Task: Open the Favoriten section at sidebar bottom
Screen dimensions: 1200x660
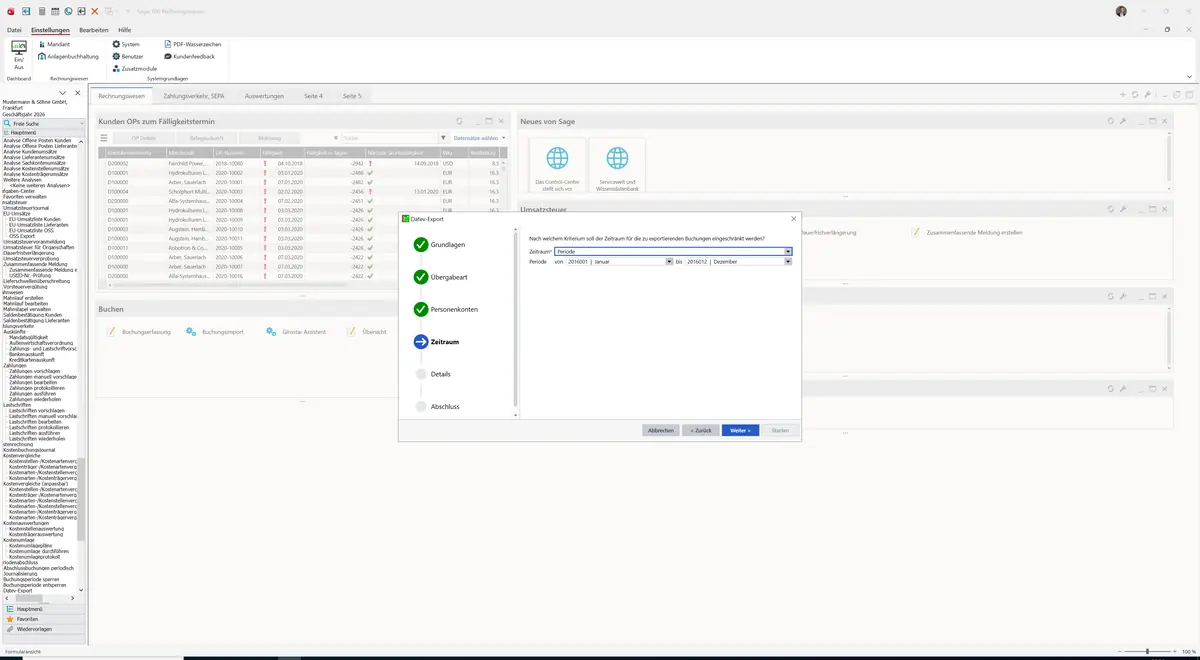Action: tap(42, 619)
